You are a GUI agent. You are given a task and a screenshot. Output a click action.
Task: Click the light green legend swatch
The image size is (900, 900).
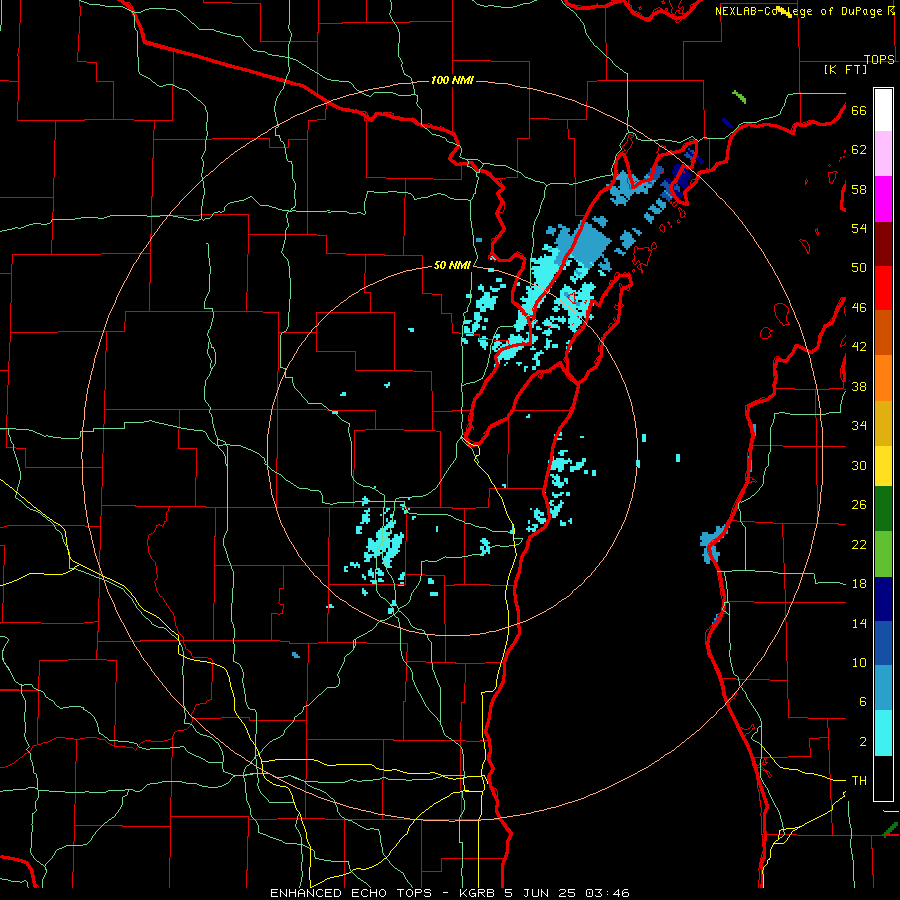[883, 554]
